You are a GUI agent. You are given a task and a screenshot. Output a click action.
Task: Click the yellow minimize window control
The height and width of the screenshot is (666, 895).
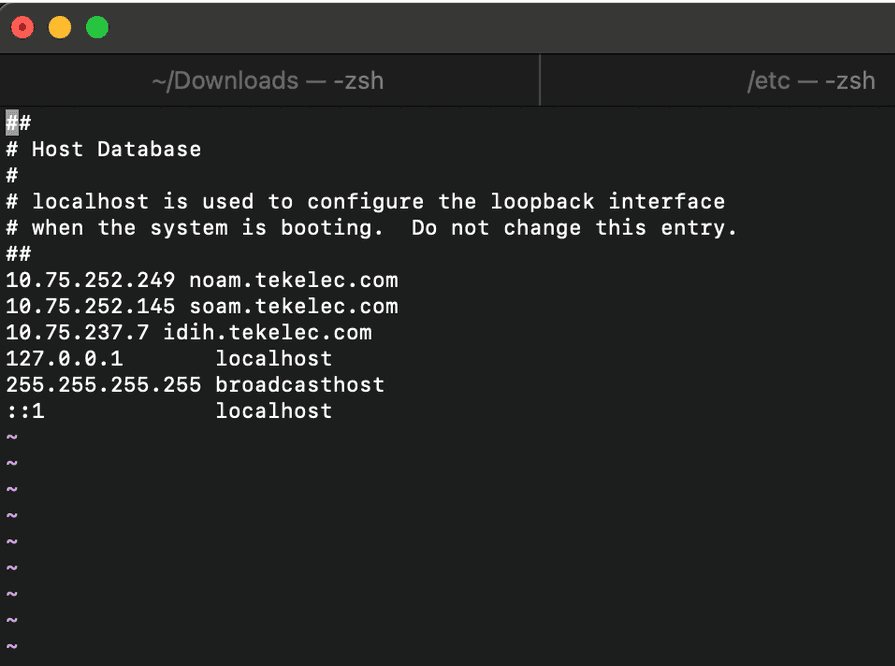(x=59, y=27)
